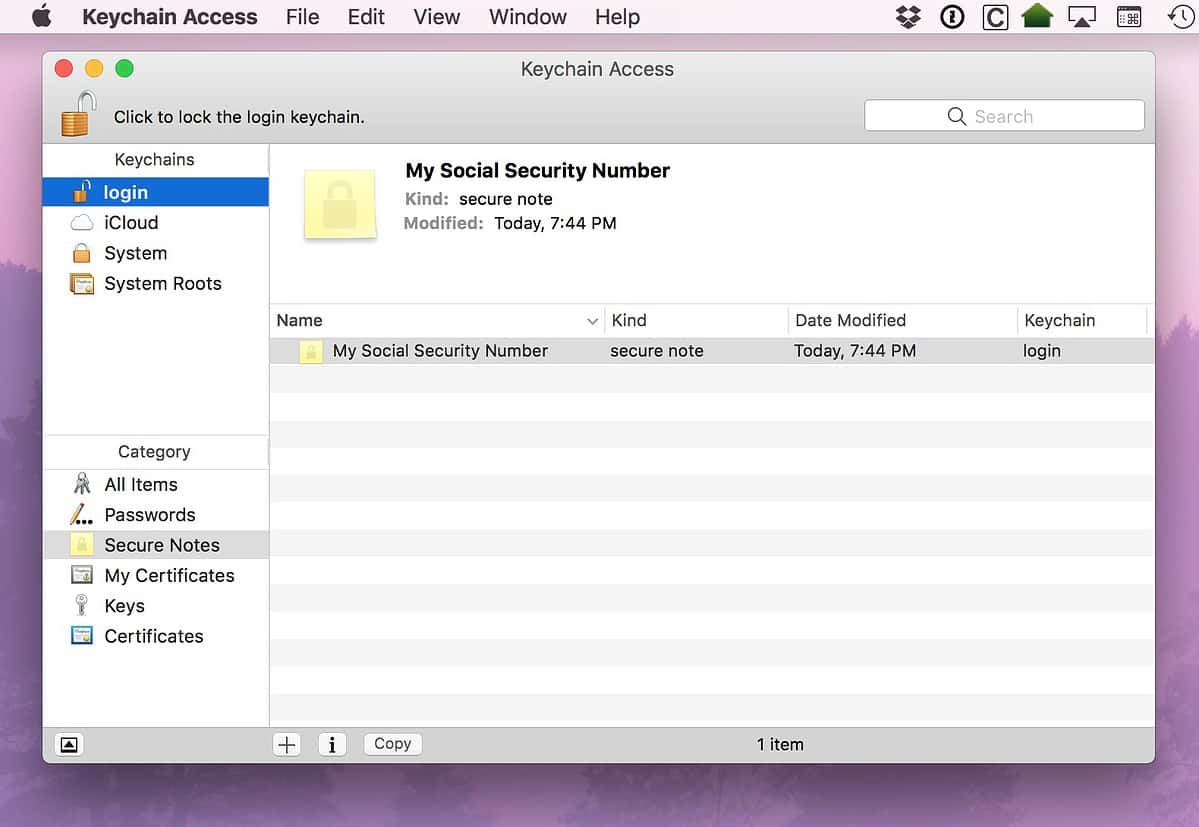Screen dimensions: 1199x827
Task: Open info for the selected item
Action: tap(332, 744)
